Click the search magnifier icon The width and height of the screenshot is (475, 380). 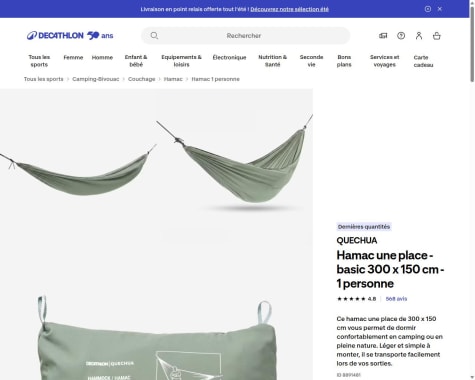pyautogui.click(x=154, y=36)
